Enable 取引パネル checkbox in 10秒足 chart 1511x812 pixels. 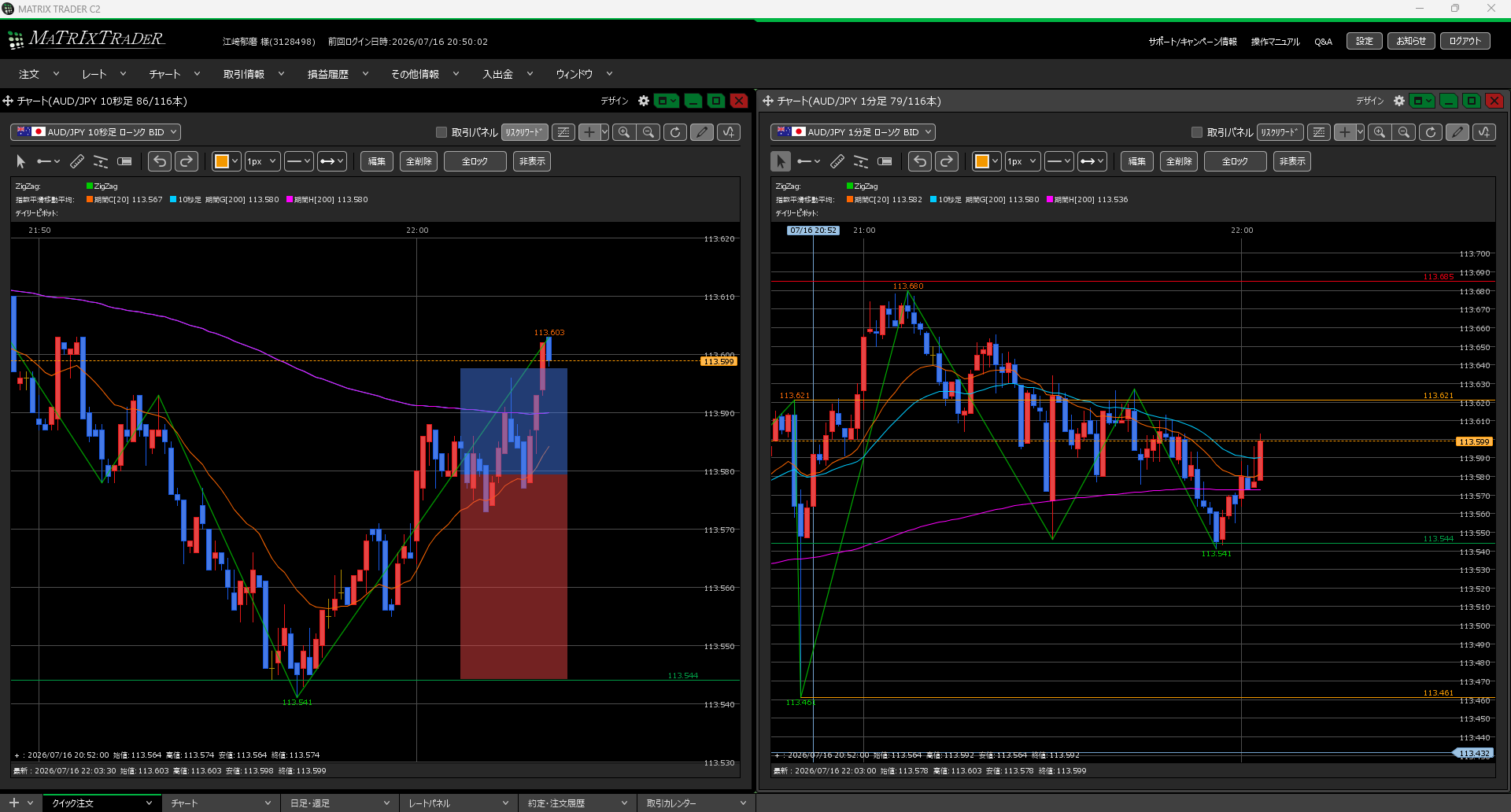click(441, 132)
